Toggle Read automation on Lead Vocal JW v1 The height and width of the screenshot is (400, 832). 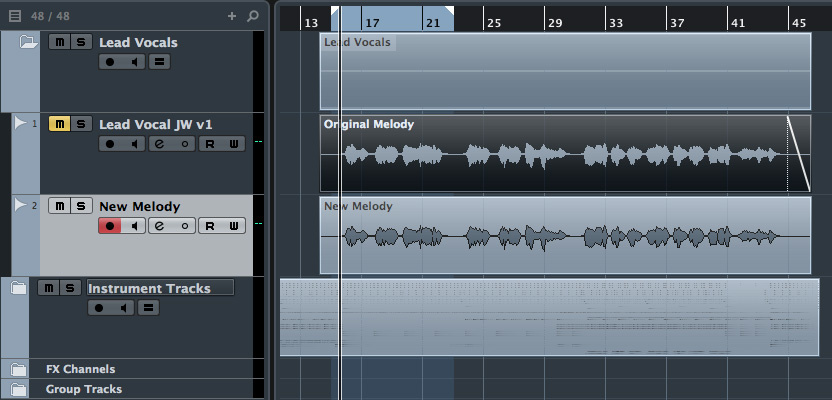point(210,144)
